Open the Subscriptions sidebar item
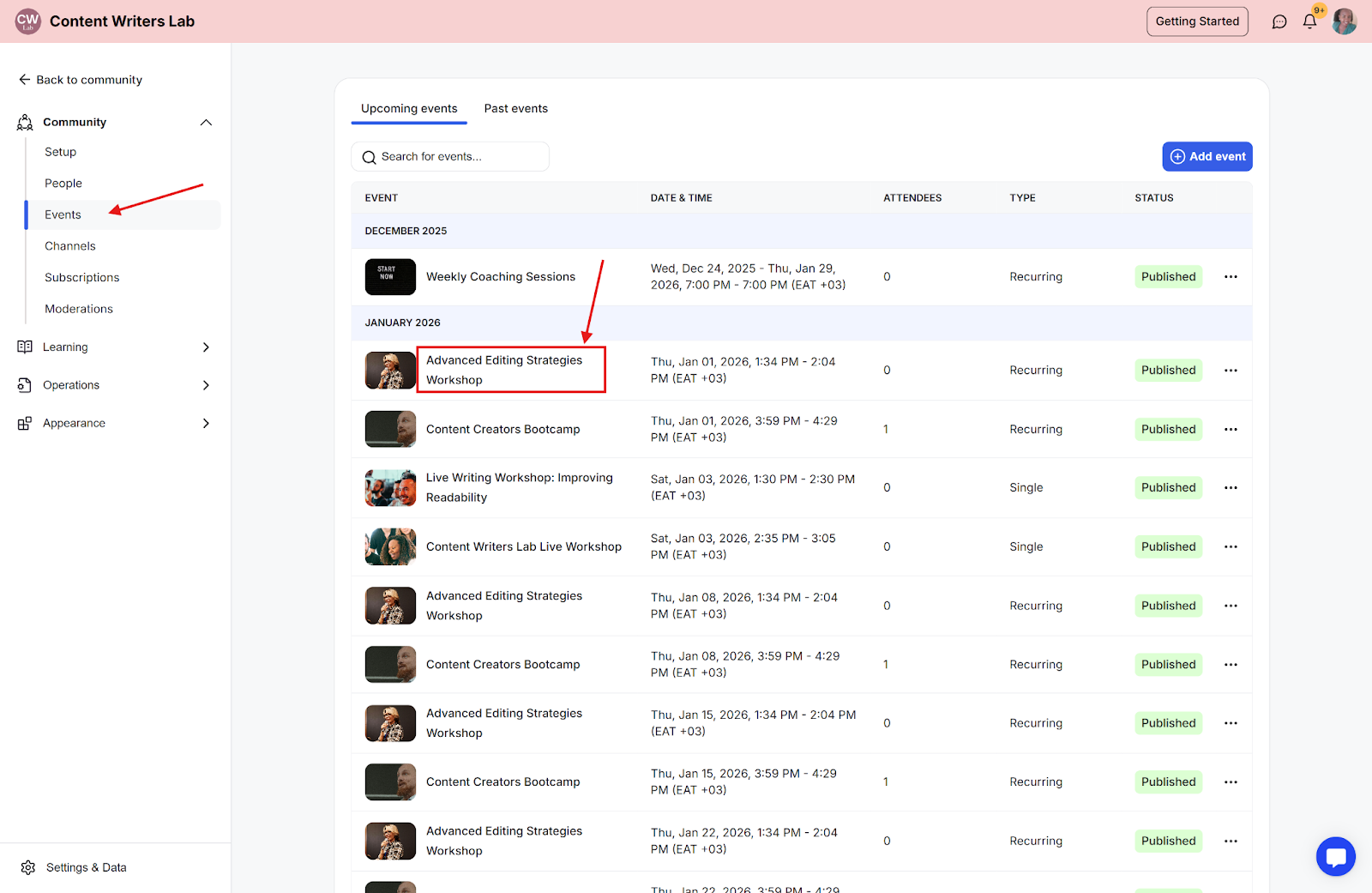The image size is (1372, 893). [82, 278]
